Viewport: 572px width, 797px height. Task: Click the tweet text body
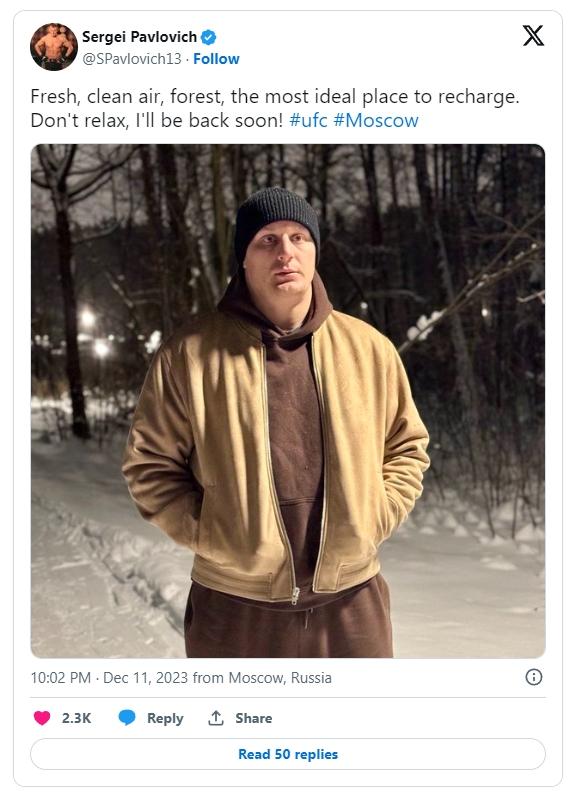point(275,108)
